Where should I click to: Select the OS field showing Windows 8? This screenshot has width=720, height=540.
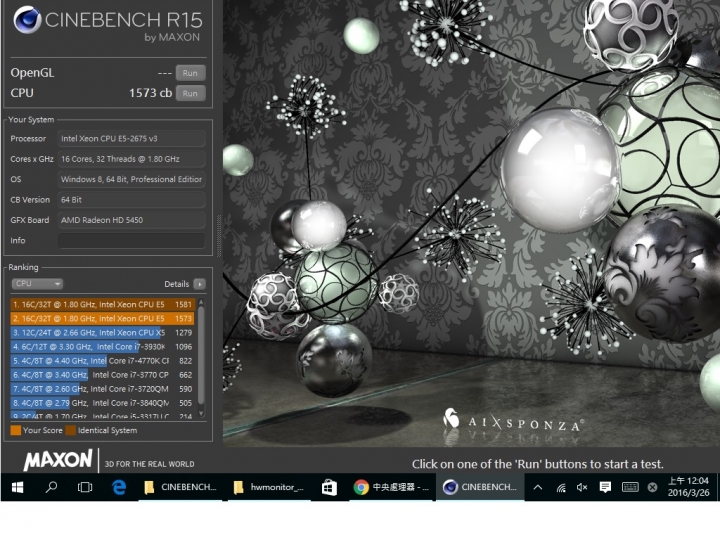pos(131,180)
